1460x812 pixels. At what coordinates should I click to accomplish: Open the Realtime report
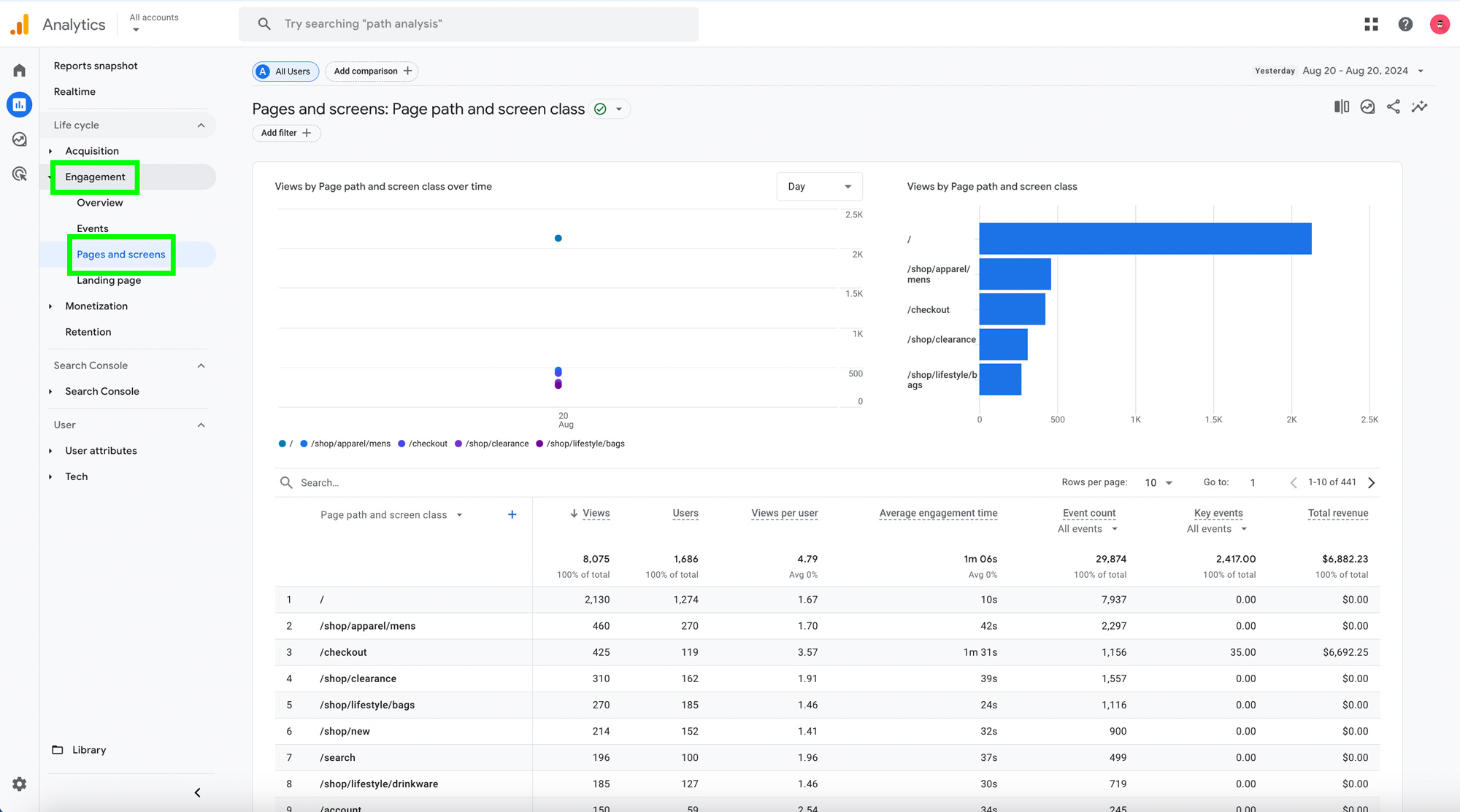(x=74, y=92)
